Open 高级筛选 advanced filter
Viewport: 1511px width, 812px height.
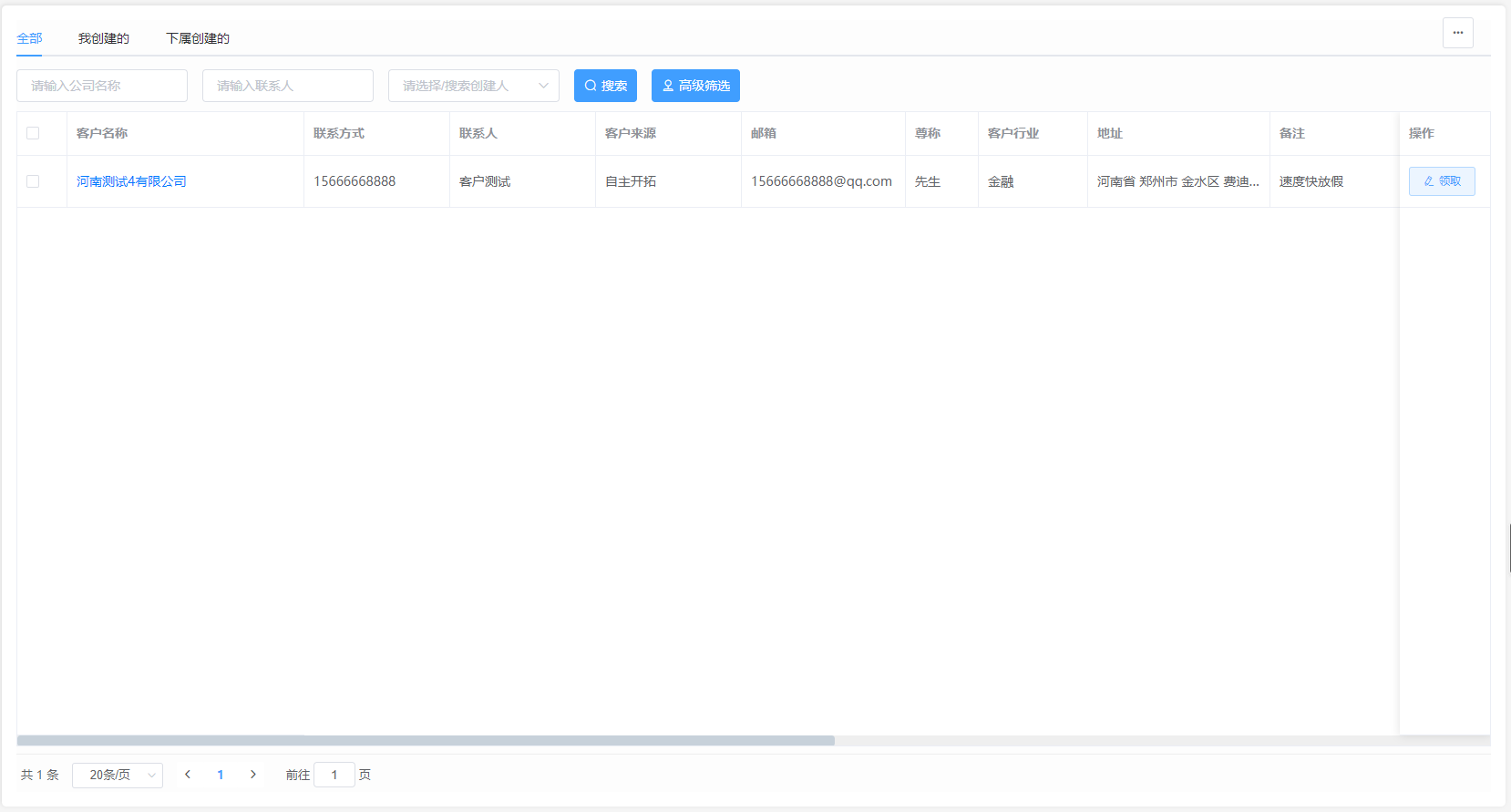(x=695, y=86)
